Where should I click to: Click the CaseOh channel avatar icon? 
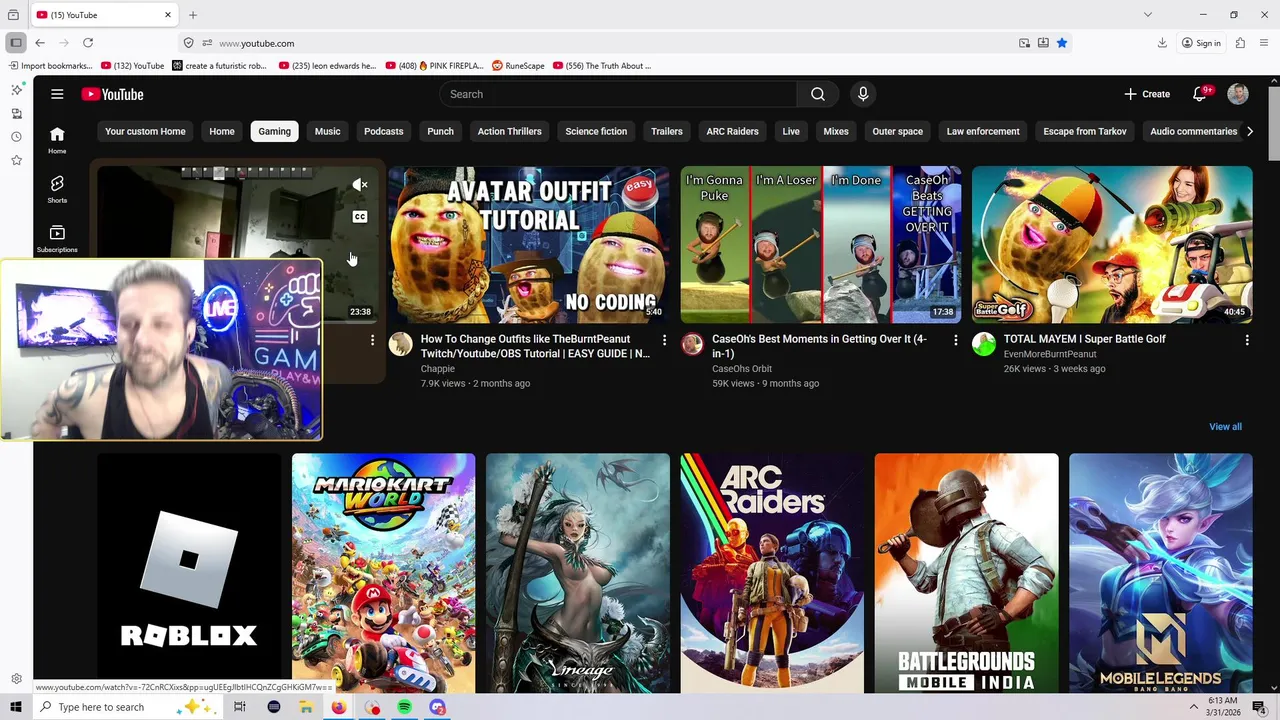click(692, 345)
